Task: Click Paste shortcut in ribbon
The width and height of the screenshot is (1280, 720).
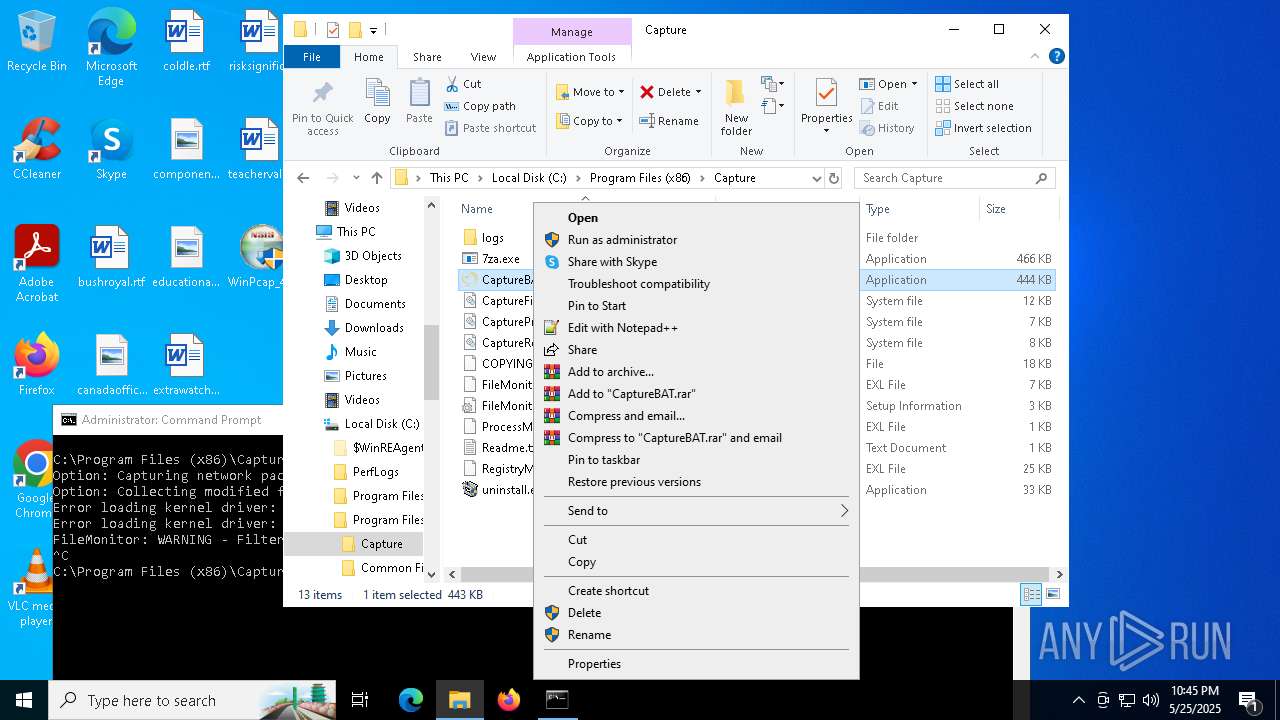Action: [x=491, y=128]
